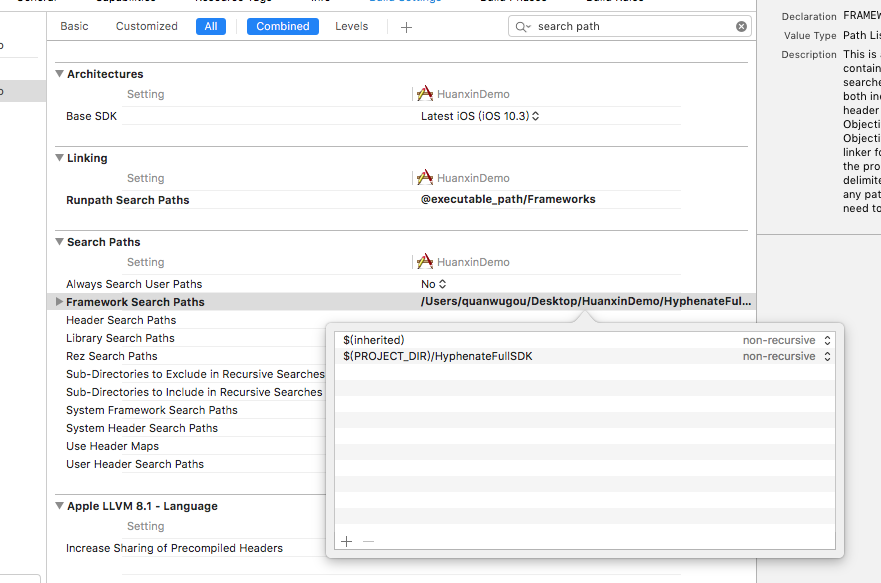The height and width of the screenshot is (583, 881).
Task: Select Header Search Paths setting
Action: click(x=121, y=320)
